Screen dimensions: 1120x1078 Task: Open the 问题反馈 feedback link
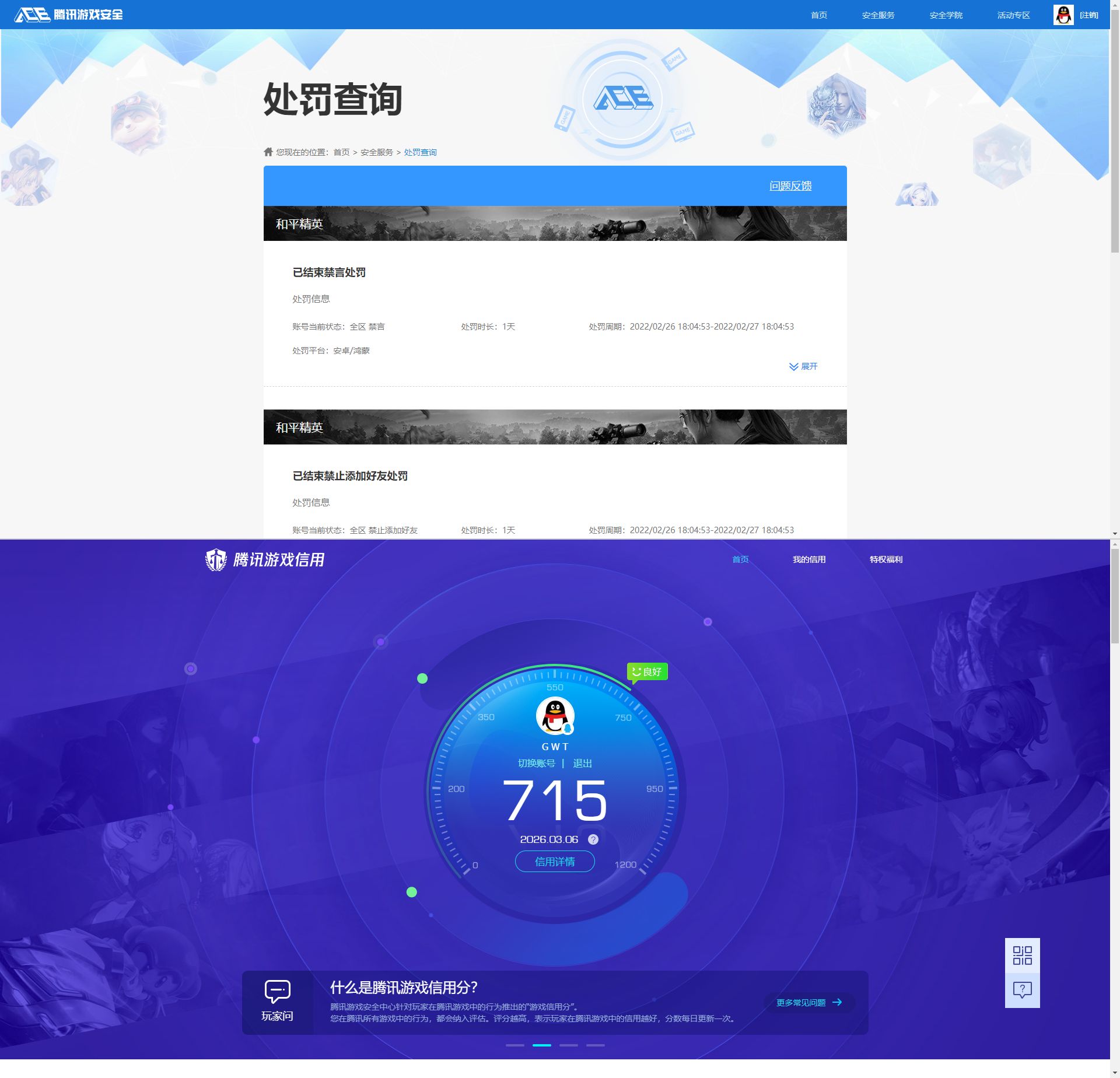click(x=791, y=185)
